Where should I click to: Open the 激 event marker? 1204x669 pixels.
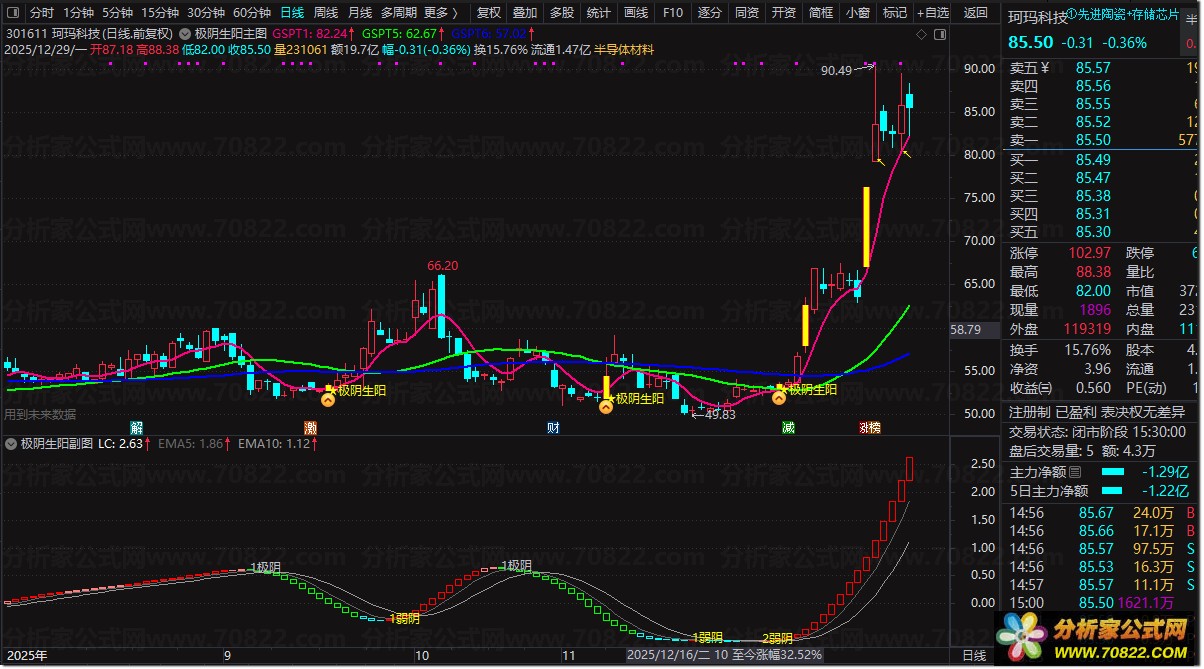[311, 427]
